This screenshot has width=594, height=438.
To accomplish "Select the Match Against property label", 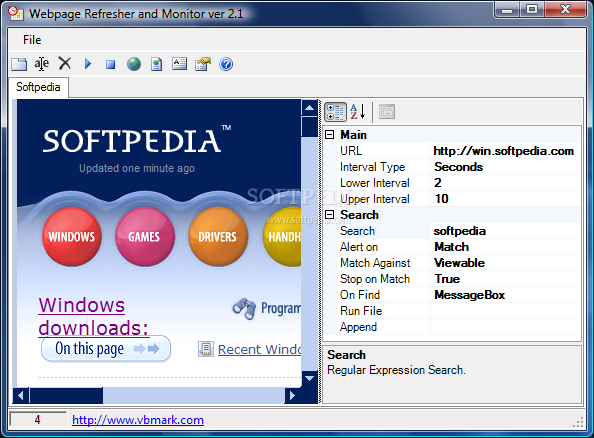I will 375,263.
